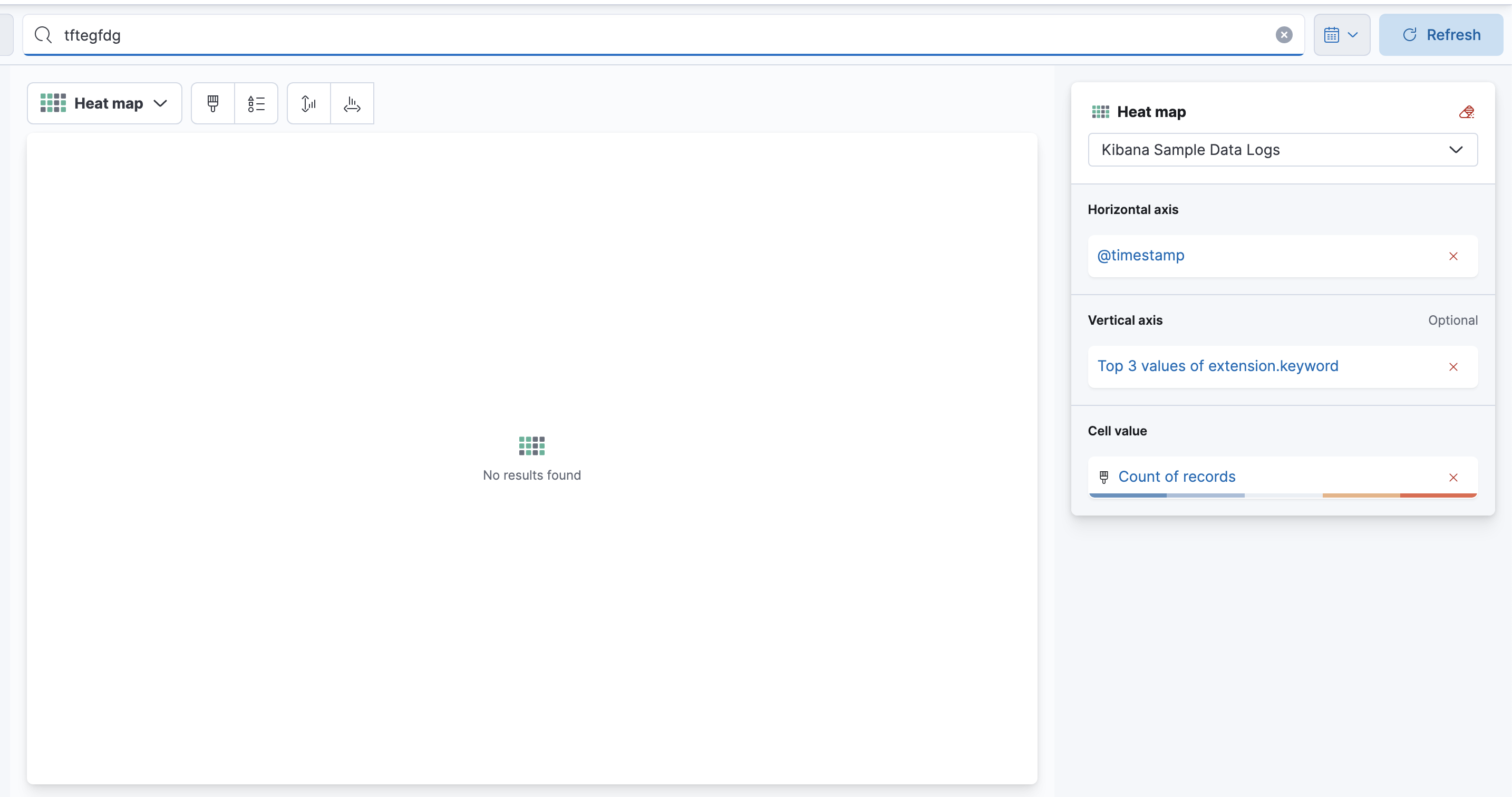Screen dimensions: 1512x797
Task: Remove Top 3 values of extension.keyword
Action: (x=1453, y=367)
